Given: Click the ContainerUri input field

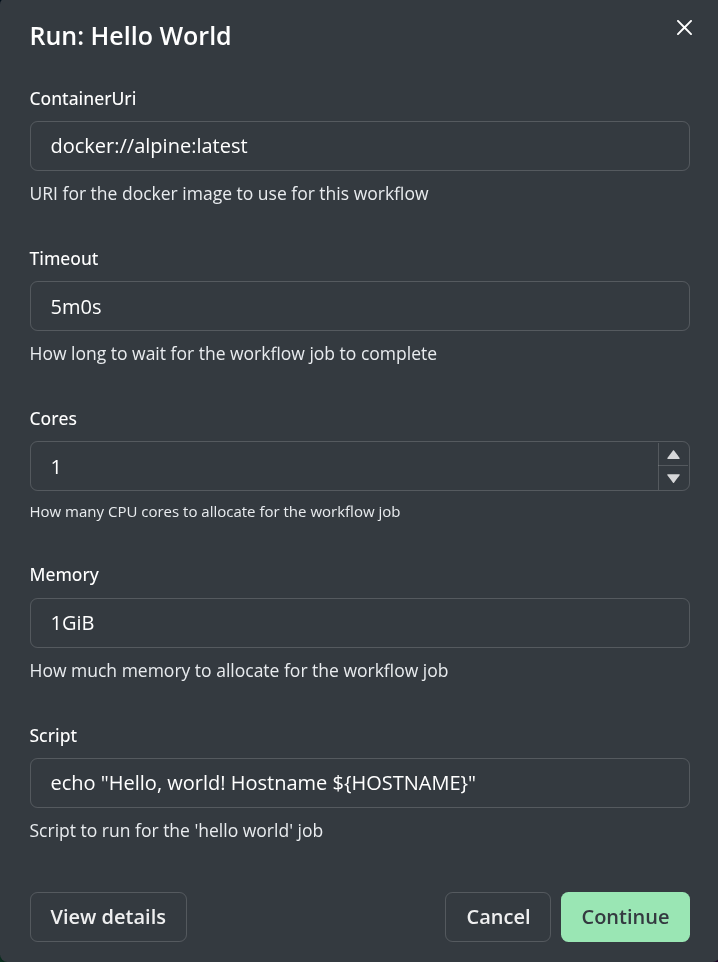Looking at the screenshot, I should click(360, 146).
